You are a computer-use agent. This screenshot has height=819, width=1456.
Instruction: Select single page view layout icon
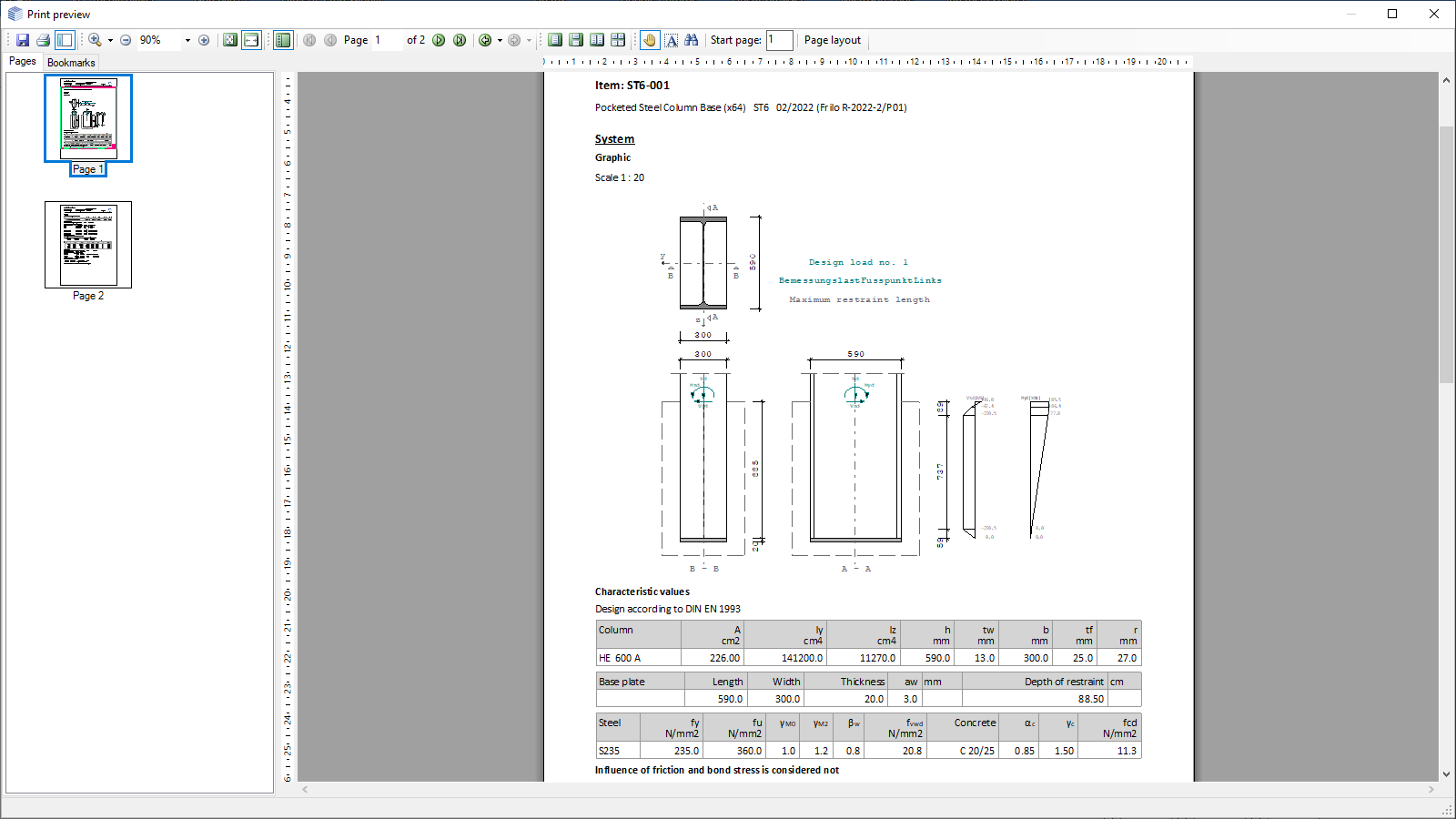click(555, 40)
